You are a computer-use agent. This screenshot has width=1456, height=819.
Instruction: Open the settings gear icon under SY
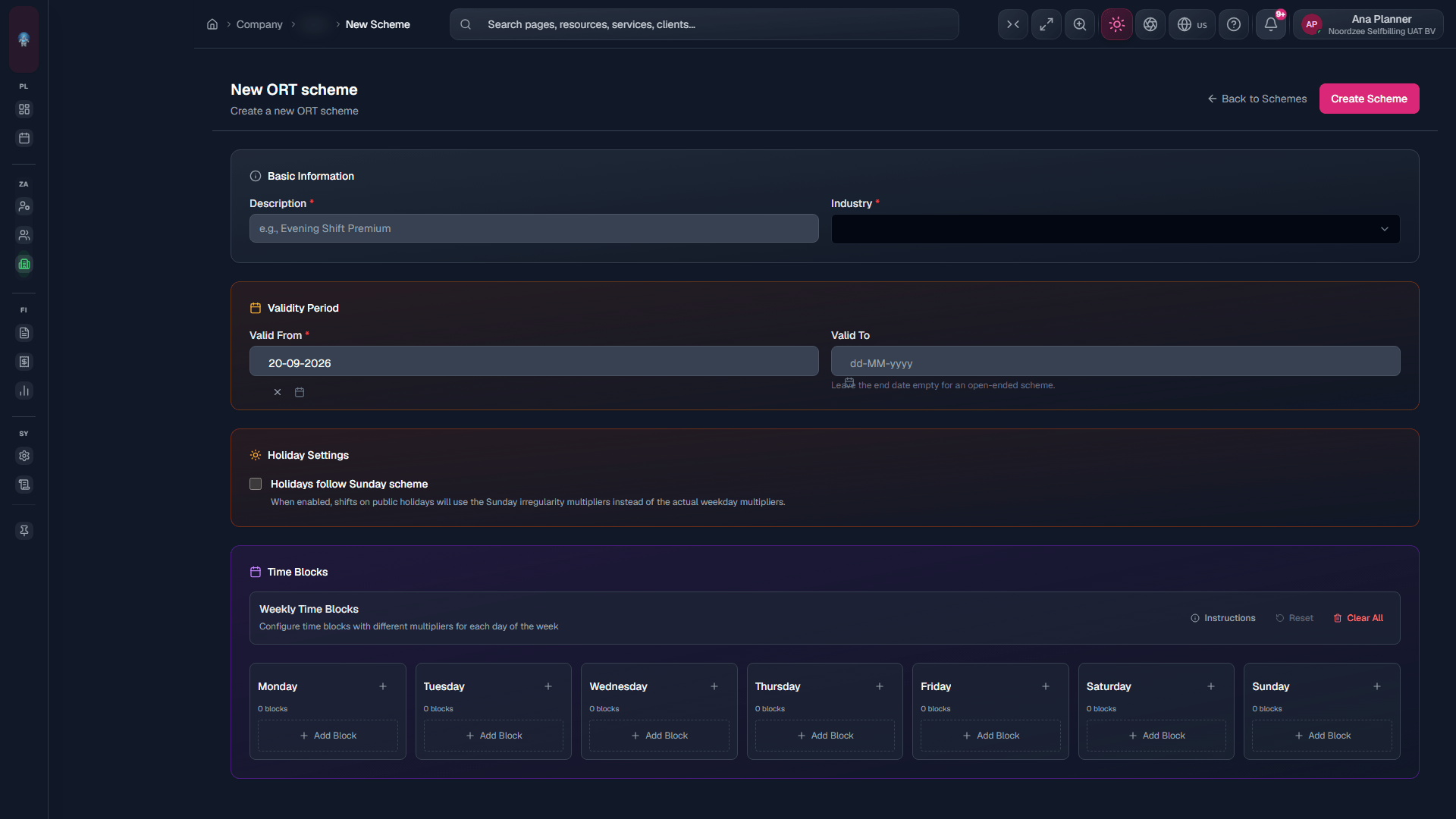click(x=24, y=456)
